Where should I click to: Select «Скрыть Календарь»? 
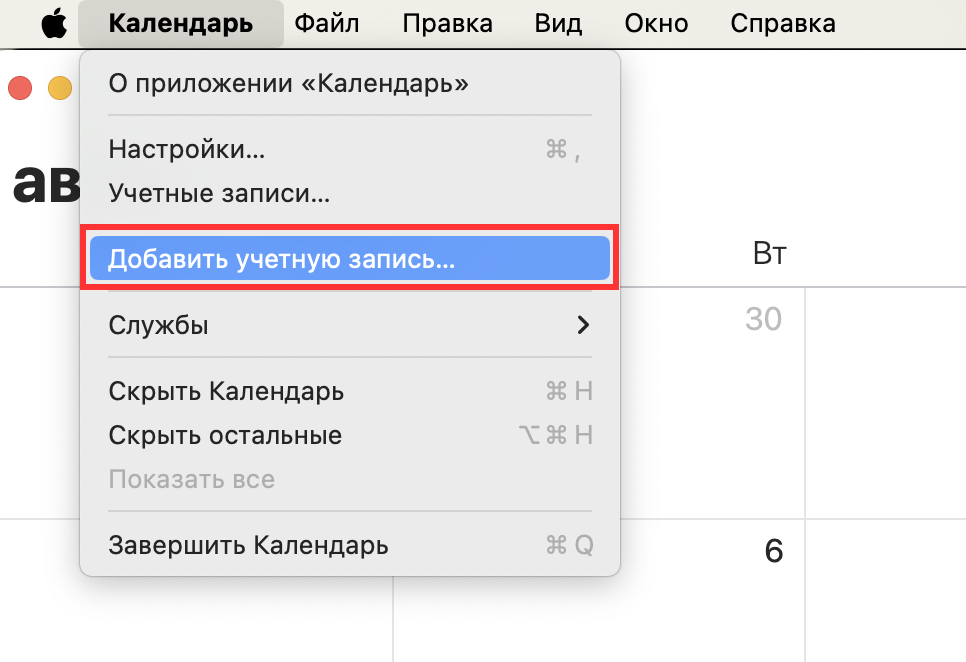point(226,391)
